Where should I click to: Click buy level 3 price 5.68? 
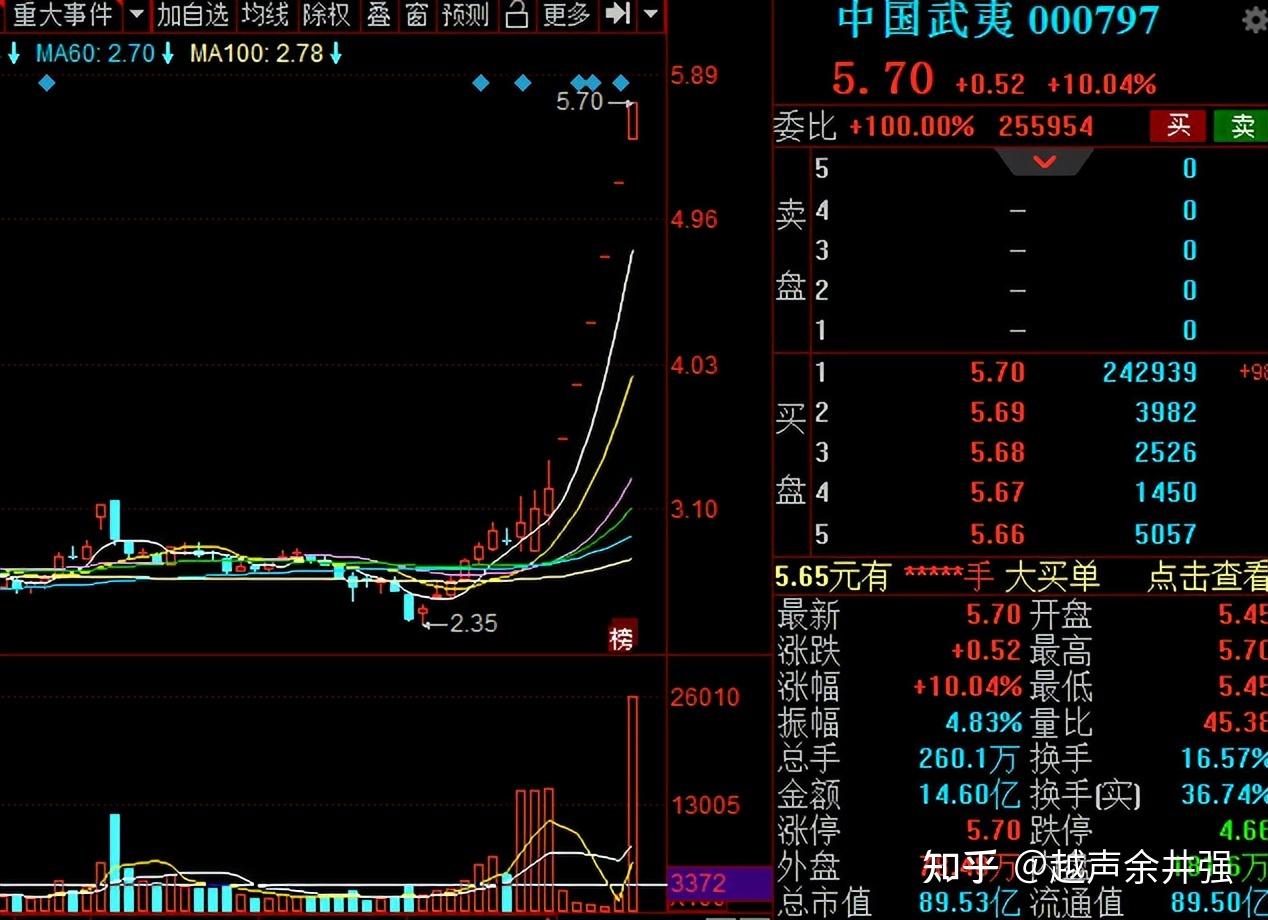click(997, 453)
